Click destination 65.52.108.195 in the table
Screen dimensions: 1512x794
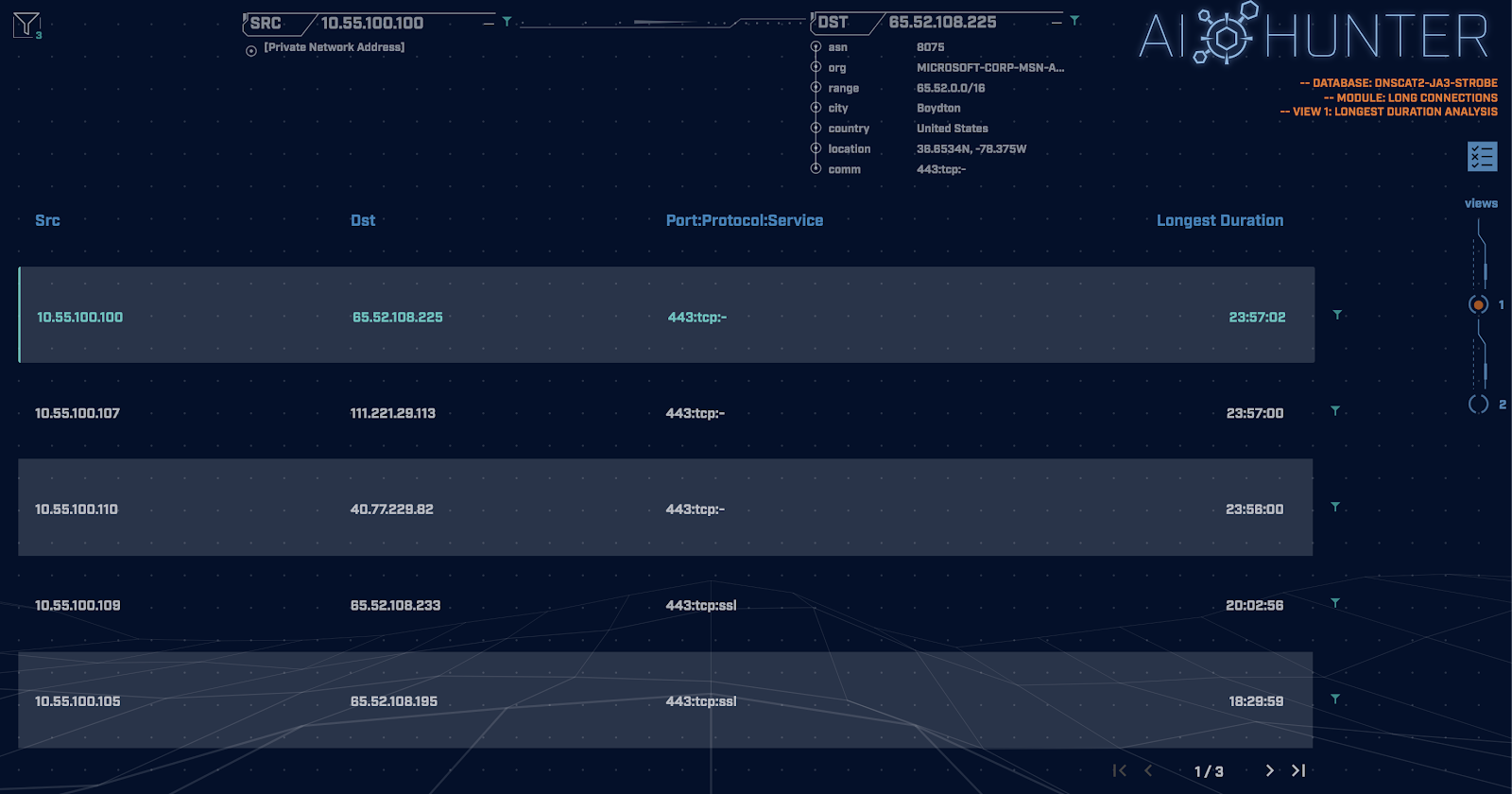coord(394,701)
